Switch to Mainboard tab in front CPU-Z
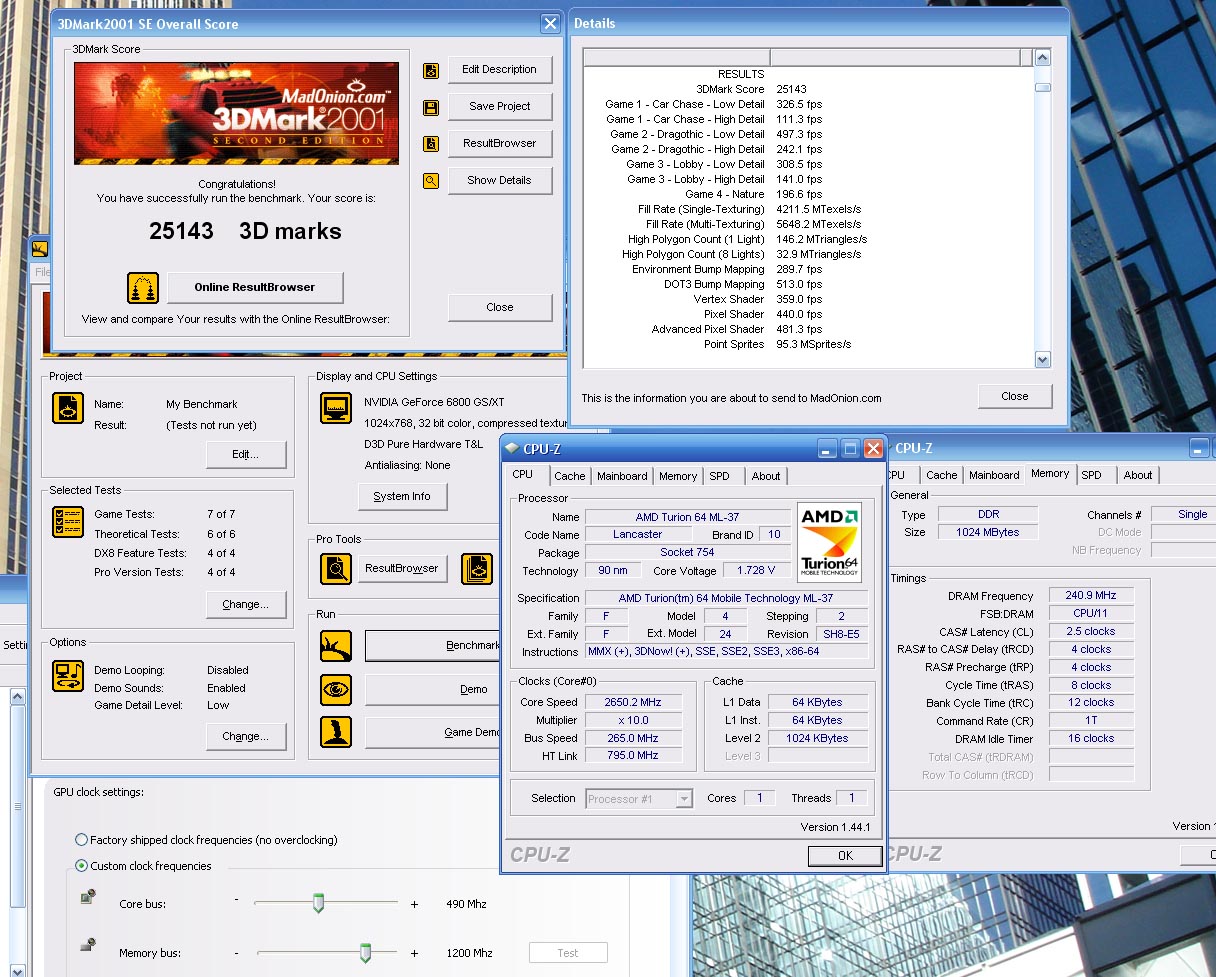The width and height of the screenshot is (1216, 977). 622,476
